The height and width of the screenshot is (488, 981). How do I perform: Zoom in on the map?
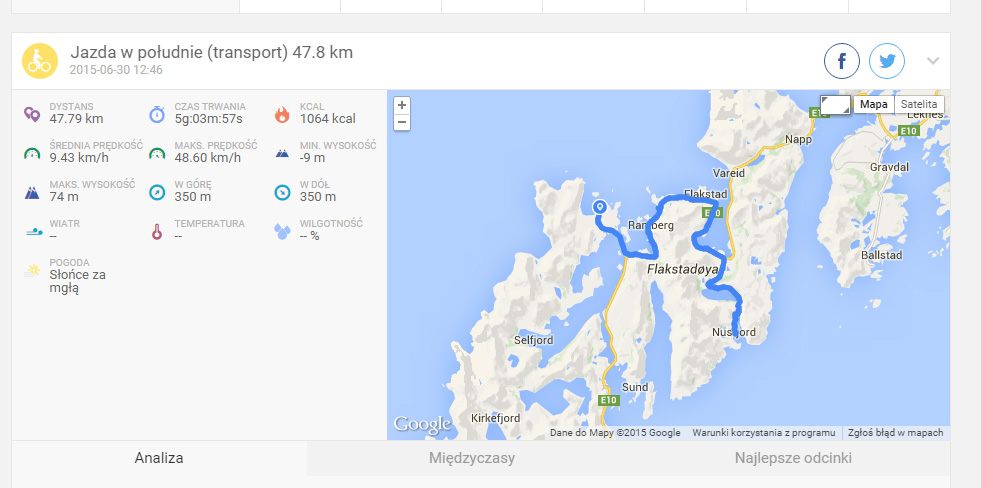pyautogui.click(x=402, y=105)
